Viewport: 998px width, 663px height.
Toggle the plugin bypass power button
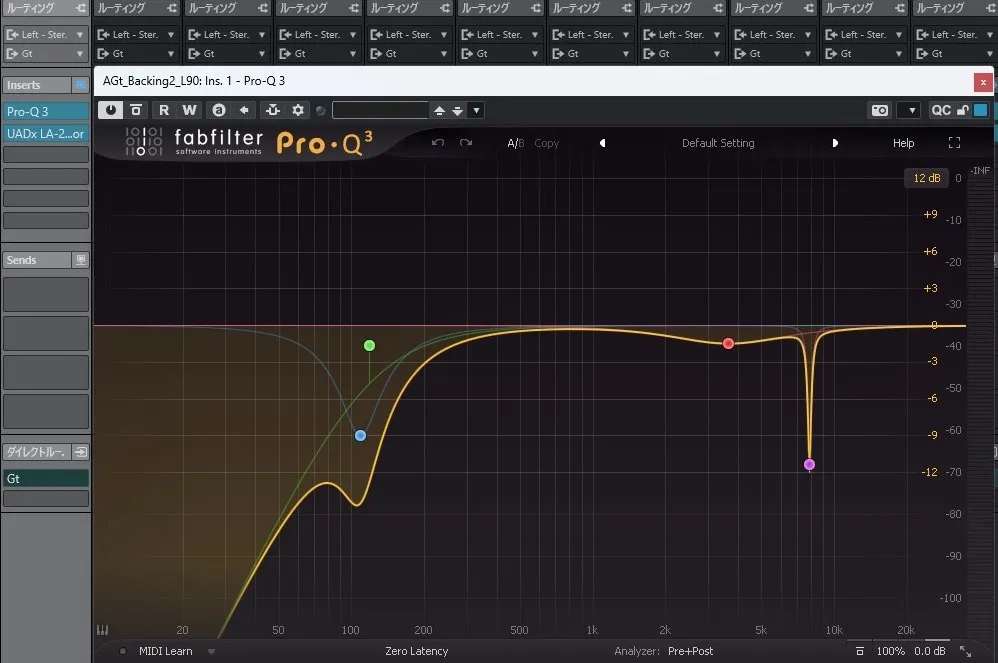click(110, 110)
